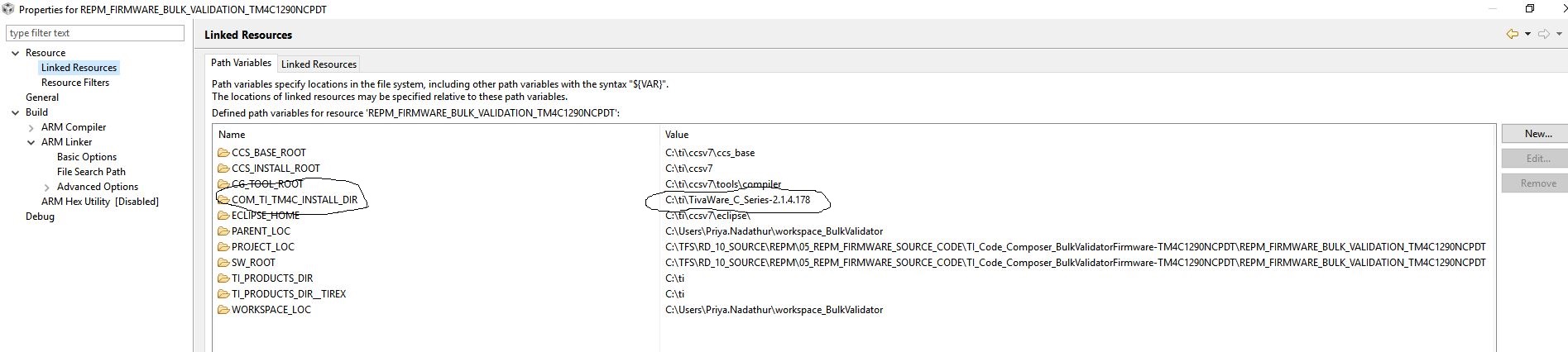Expand the Advanced Options node
The width and height of the screenshot is (1568, 352).
47,188
